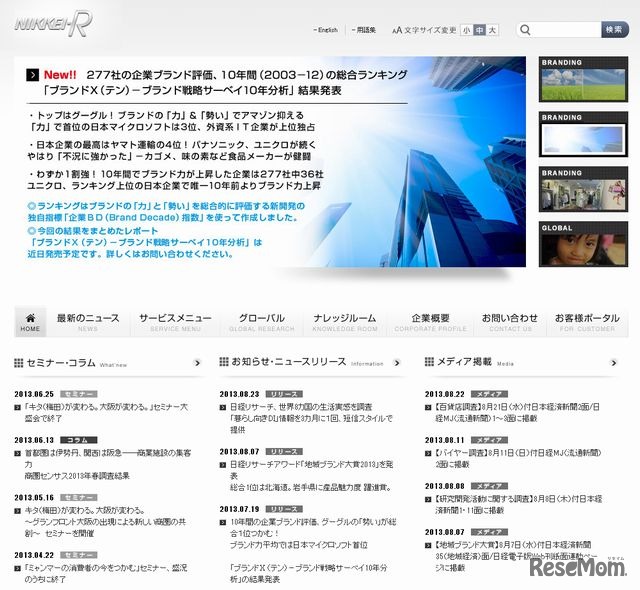Open the 用語集 glossary link
This screenshot has height=590, width=640.
coord(364,30)
